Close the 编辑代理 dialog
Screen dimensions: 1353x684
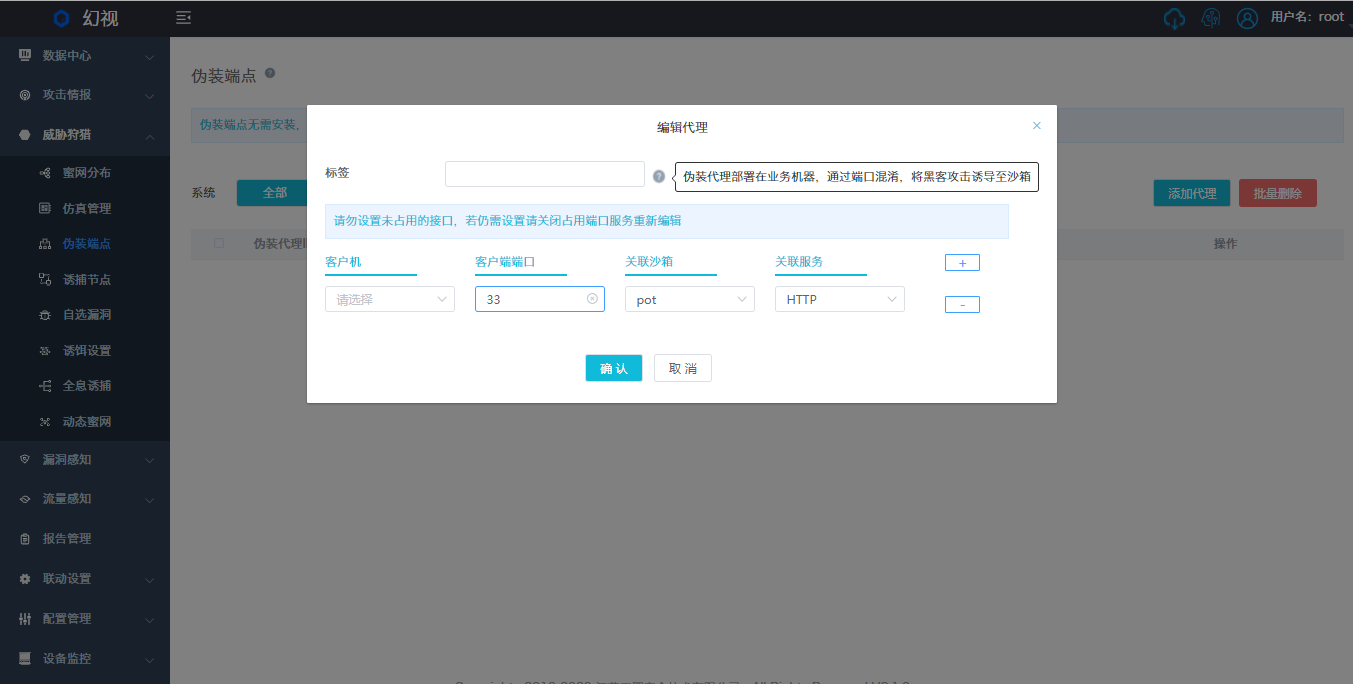[1037, 126]
